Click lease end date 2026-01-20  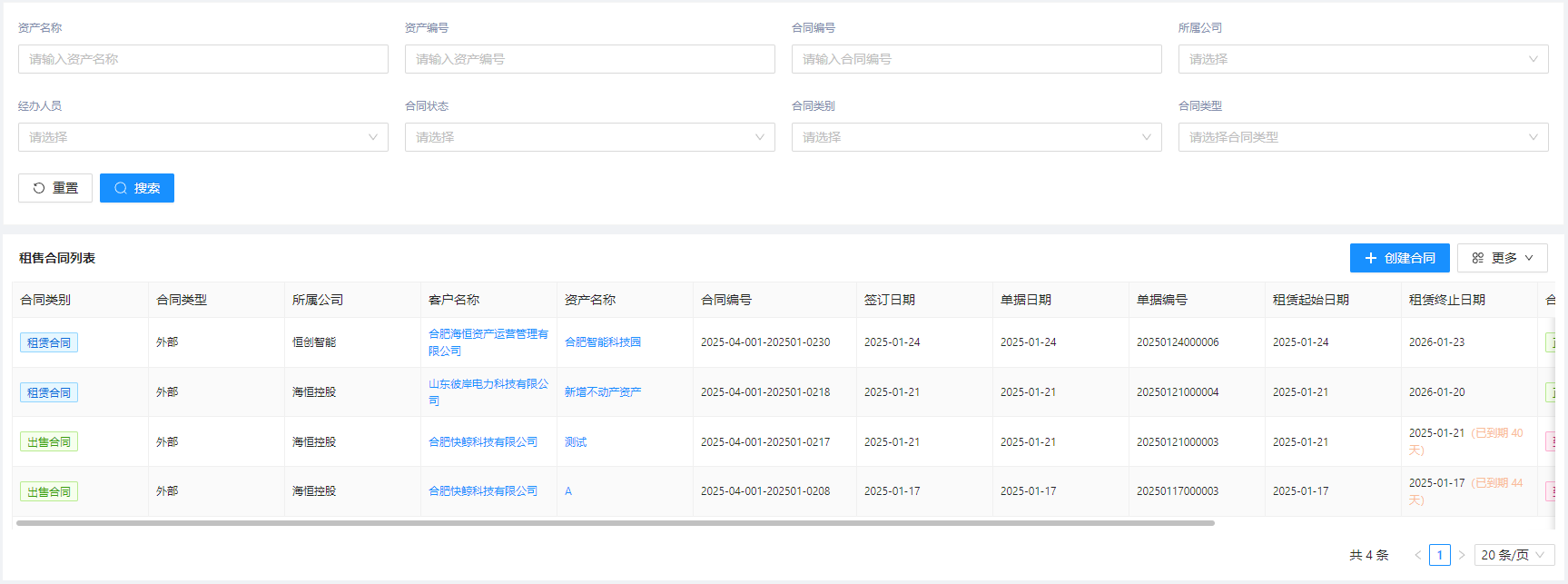coord(1436,392)
